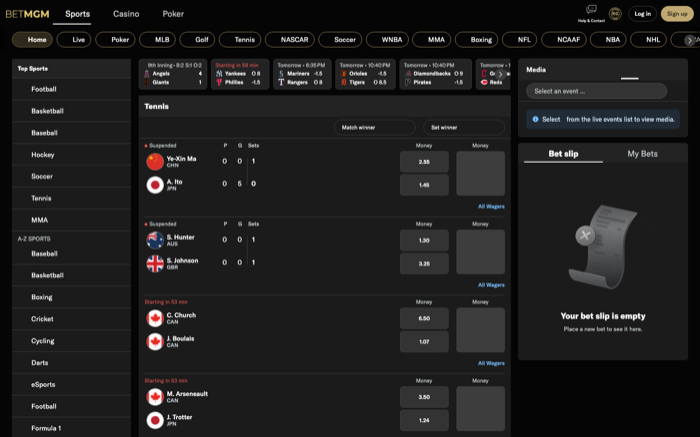
Task: Select the Live pill in sports navigation
Action: 74,40
